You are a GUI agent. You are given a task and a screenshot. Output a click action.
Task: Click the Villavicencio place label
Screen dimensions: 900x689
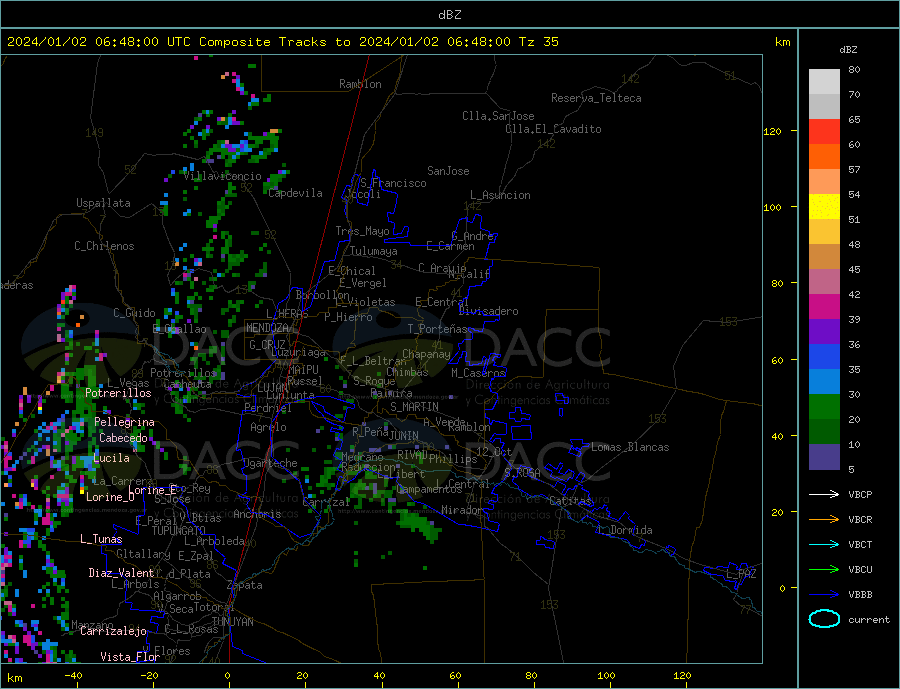click(x=222, y=176)
